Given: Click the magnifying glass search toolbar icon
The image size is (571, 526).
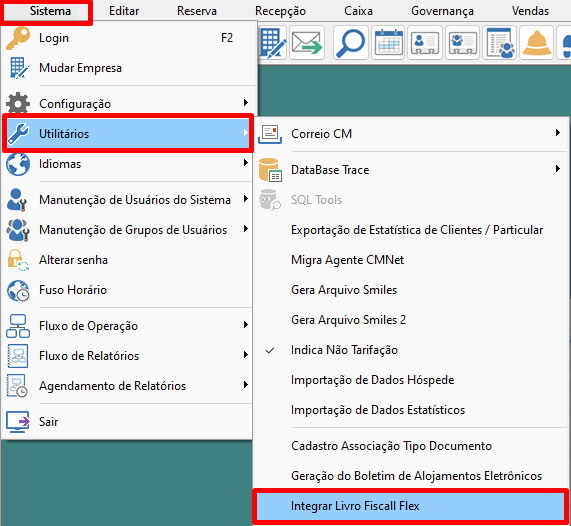Looking at the screenshot, I should (x=350, y=43).
